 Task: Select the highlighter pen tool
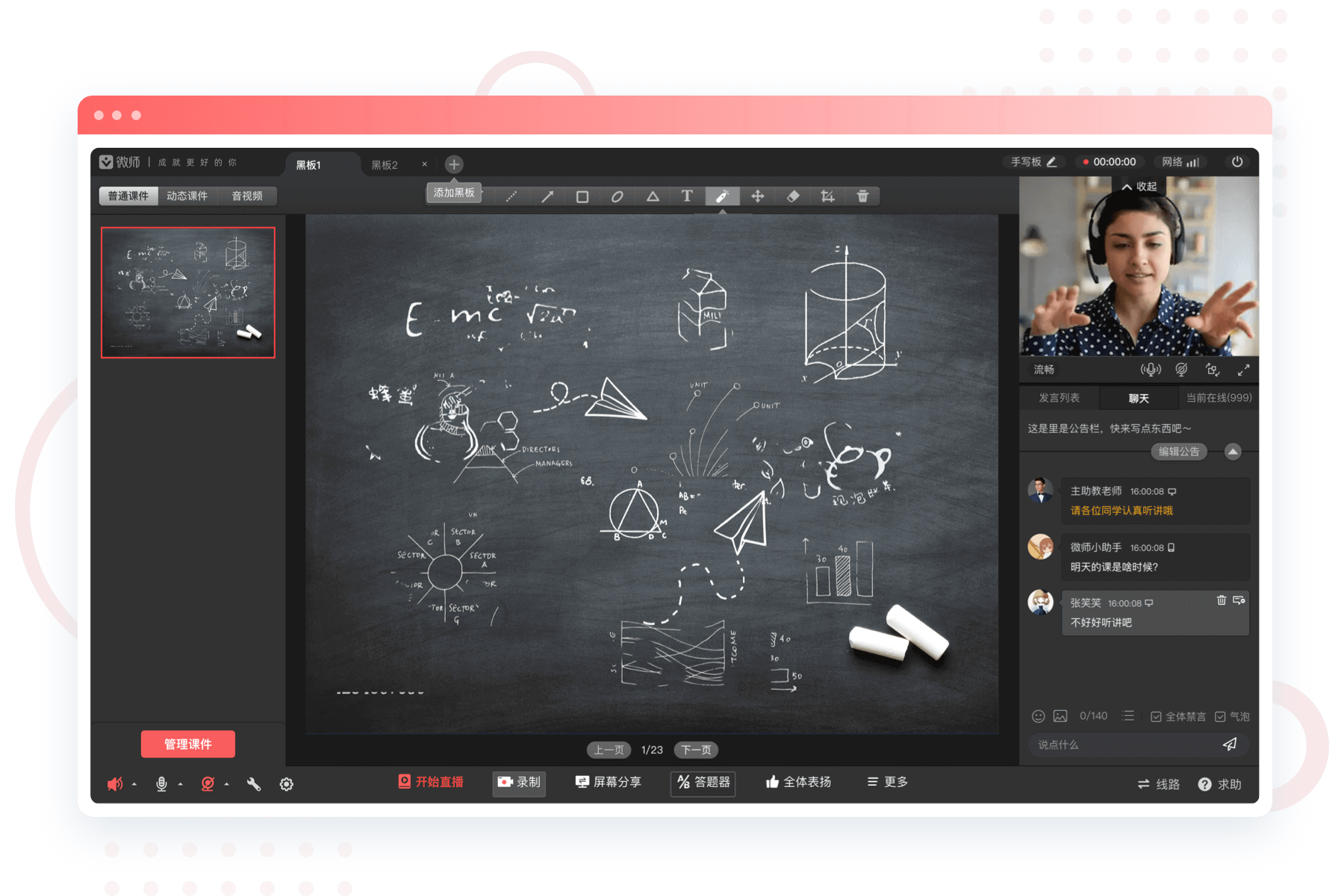point(722,196)
